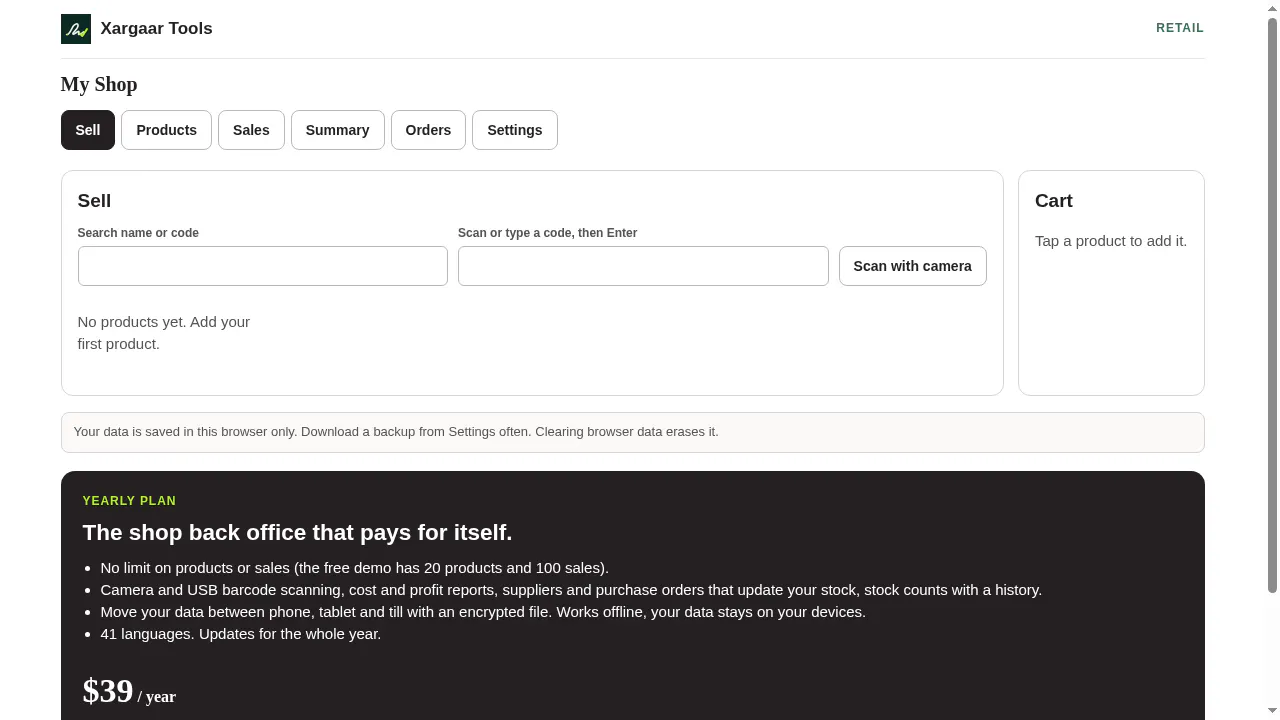Open the Sales tab
Viewport: 1280px width, 720px height.
tap(251, 130)
